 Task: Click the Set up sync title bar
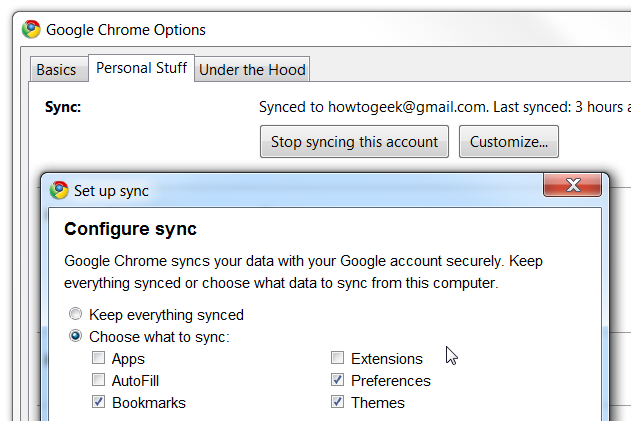(300, 190)
